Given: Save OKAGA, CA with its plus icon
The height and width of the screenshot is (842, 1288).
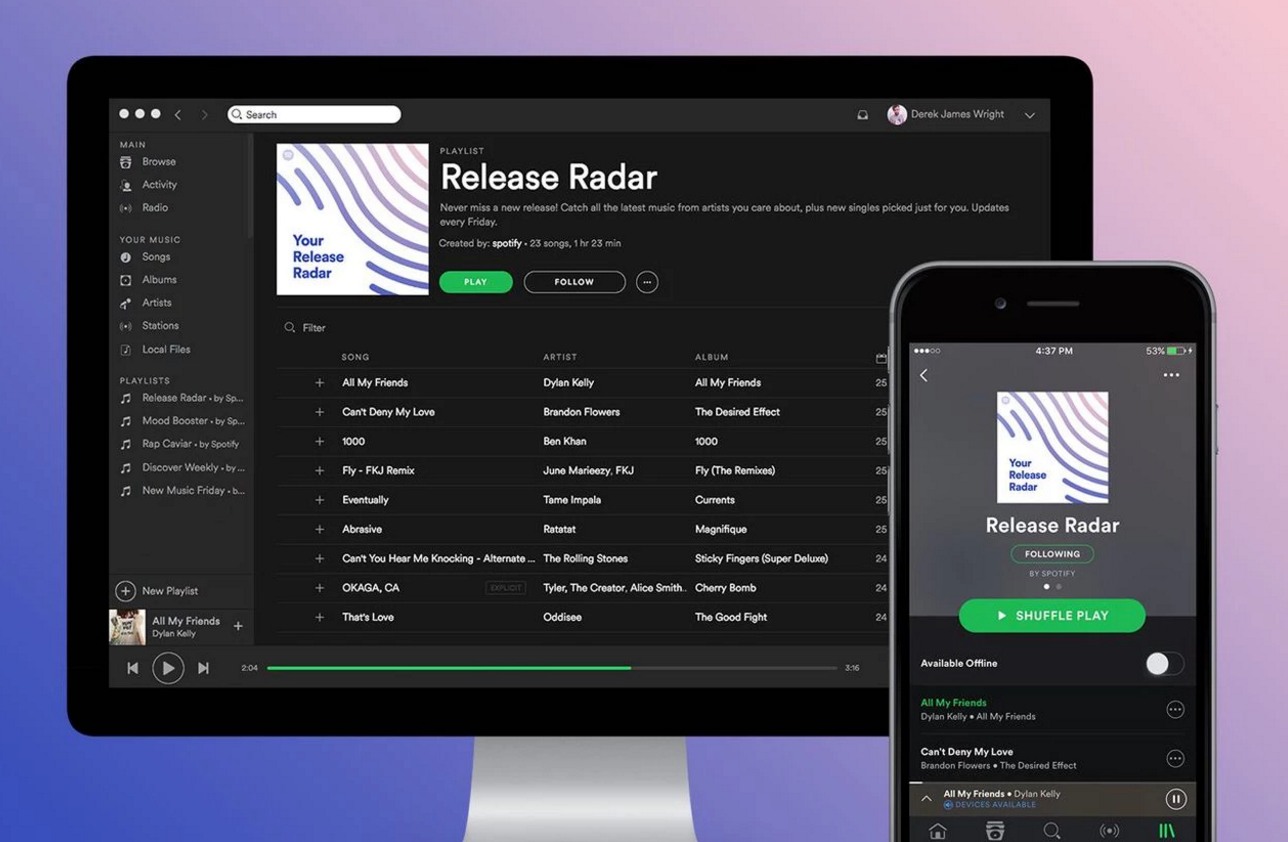Looking at the screenshot, I should click(320, 588).
